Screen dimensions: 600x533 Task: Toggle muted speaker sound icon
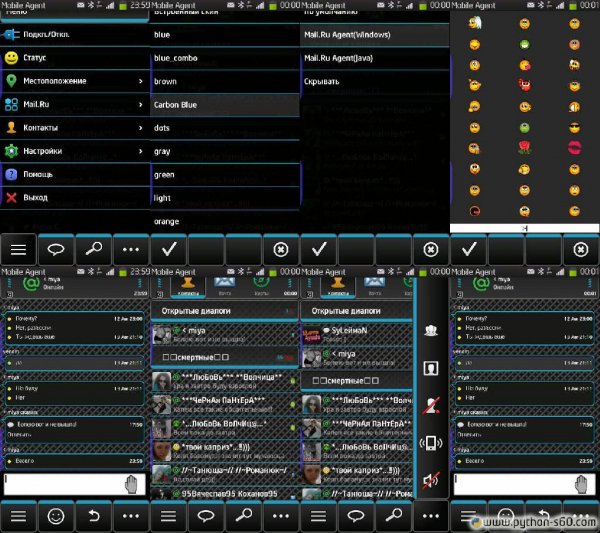click(431, 481)
